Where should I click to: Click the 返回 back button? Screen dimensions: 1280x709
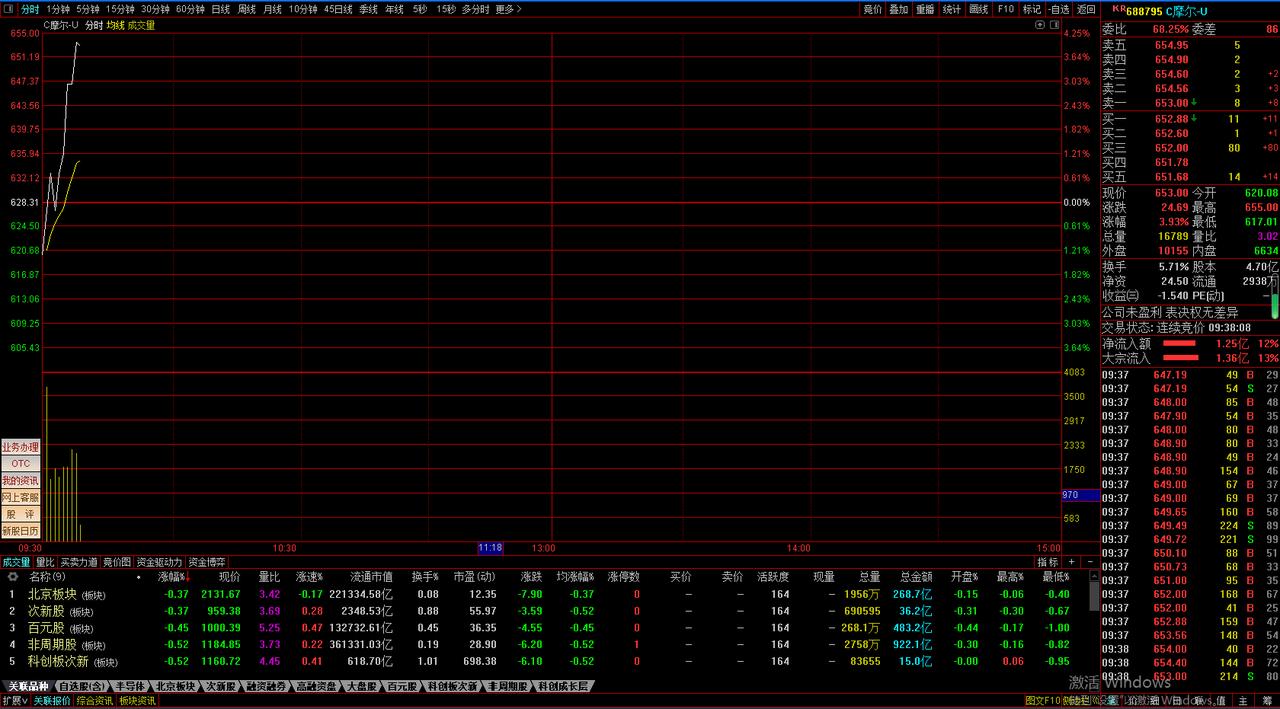coord(1086,9)
